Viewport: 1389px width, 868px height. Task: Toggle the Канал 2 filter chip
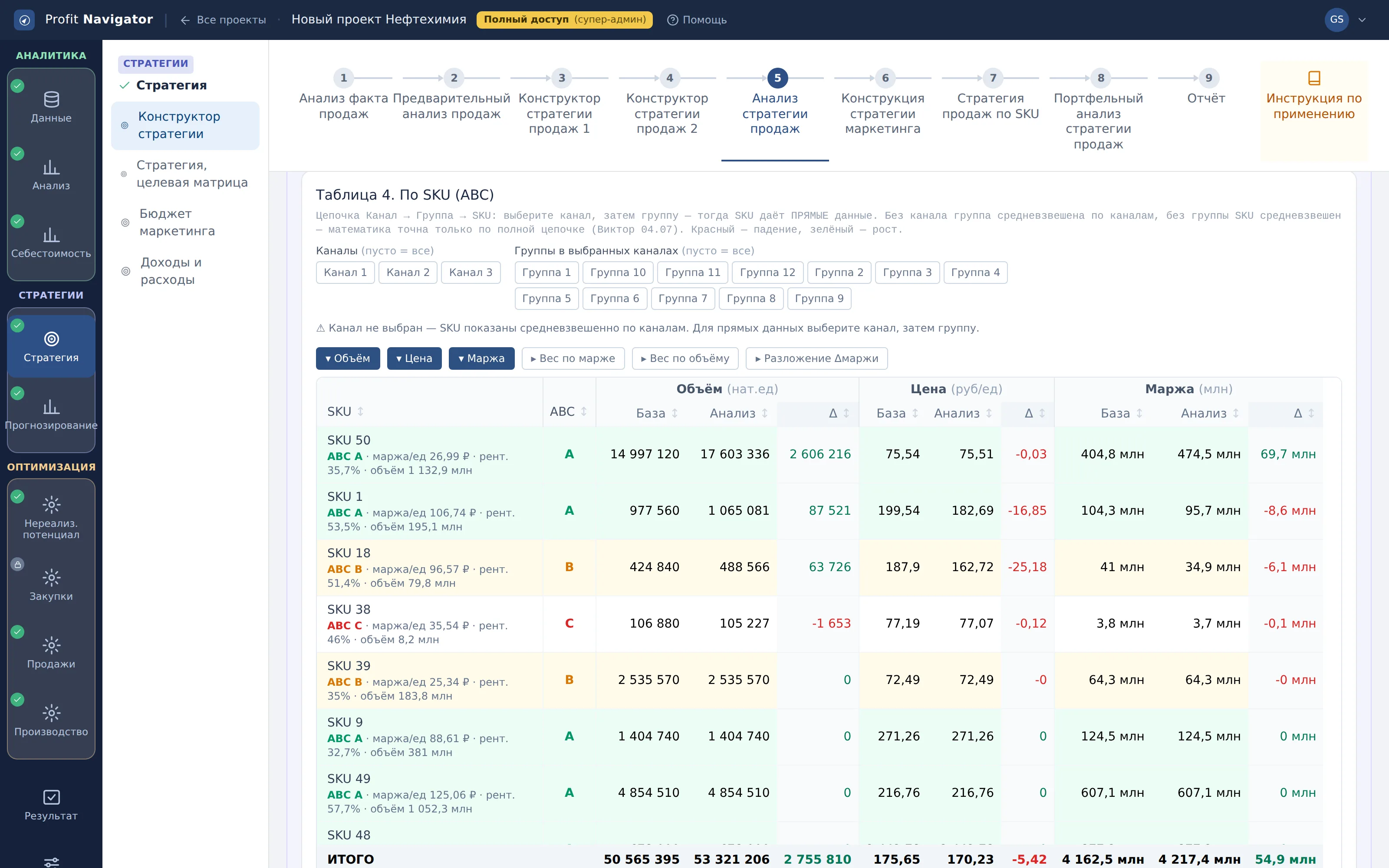pos(408,273)
